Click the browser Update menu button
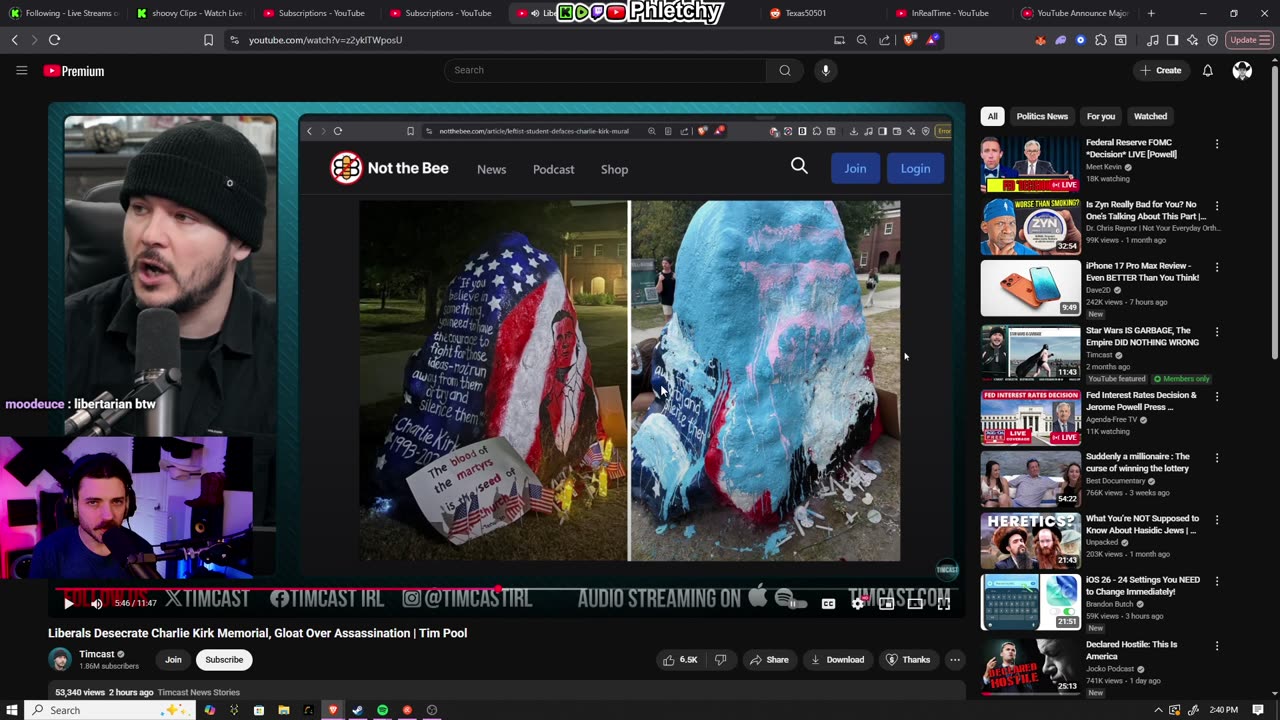 [x=1249, y=40]
